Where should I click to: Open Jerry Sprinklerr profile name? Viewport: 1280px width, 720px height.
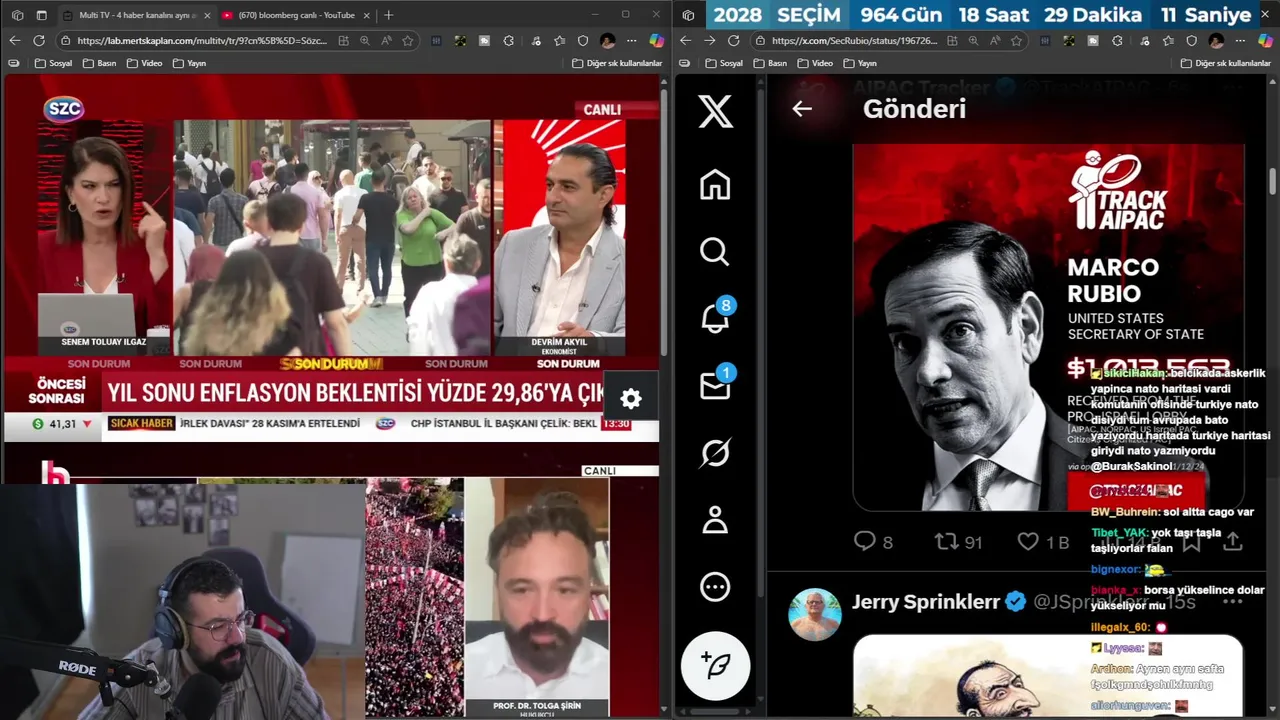tap(926, 602)
